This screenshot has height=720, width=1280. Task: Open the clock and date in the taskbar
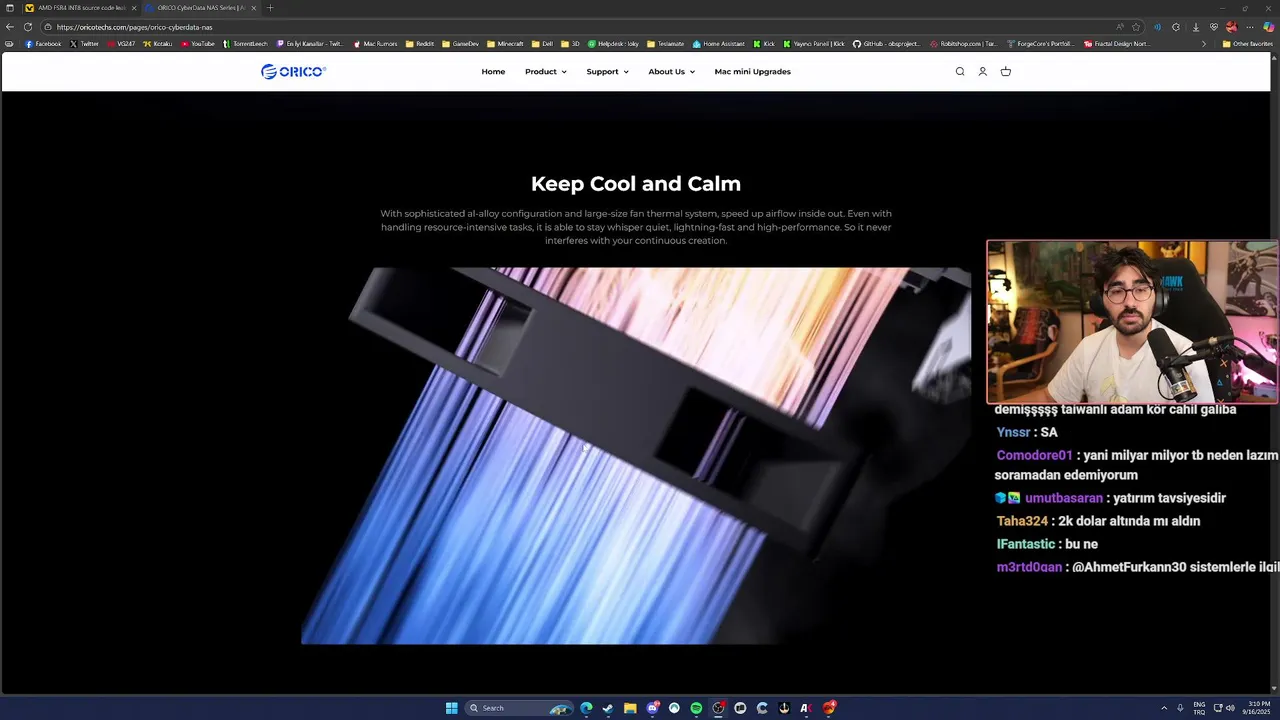pos(1258,708)
